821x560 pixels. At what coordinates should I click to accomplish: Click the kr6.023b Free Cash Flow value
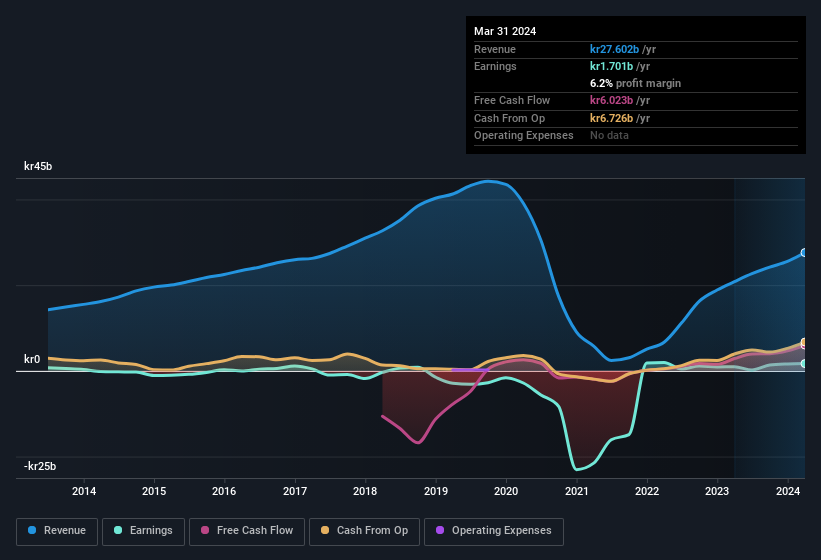point(612,101)
